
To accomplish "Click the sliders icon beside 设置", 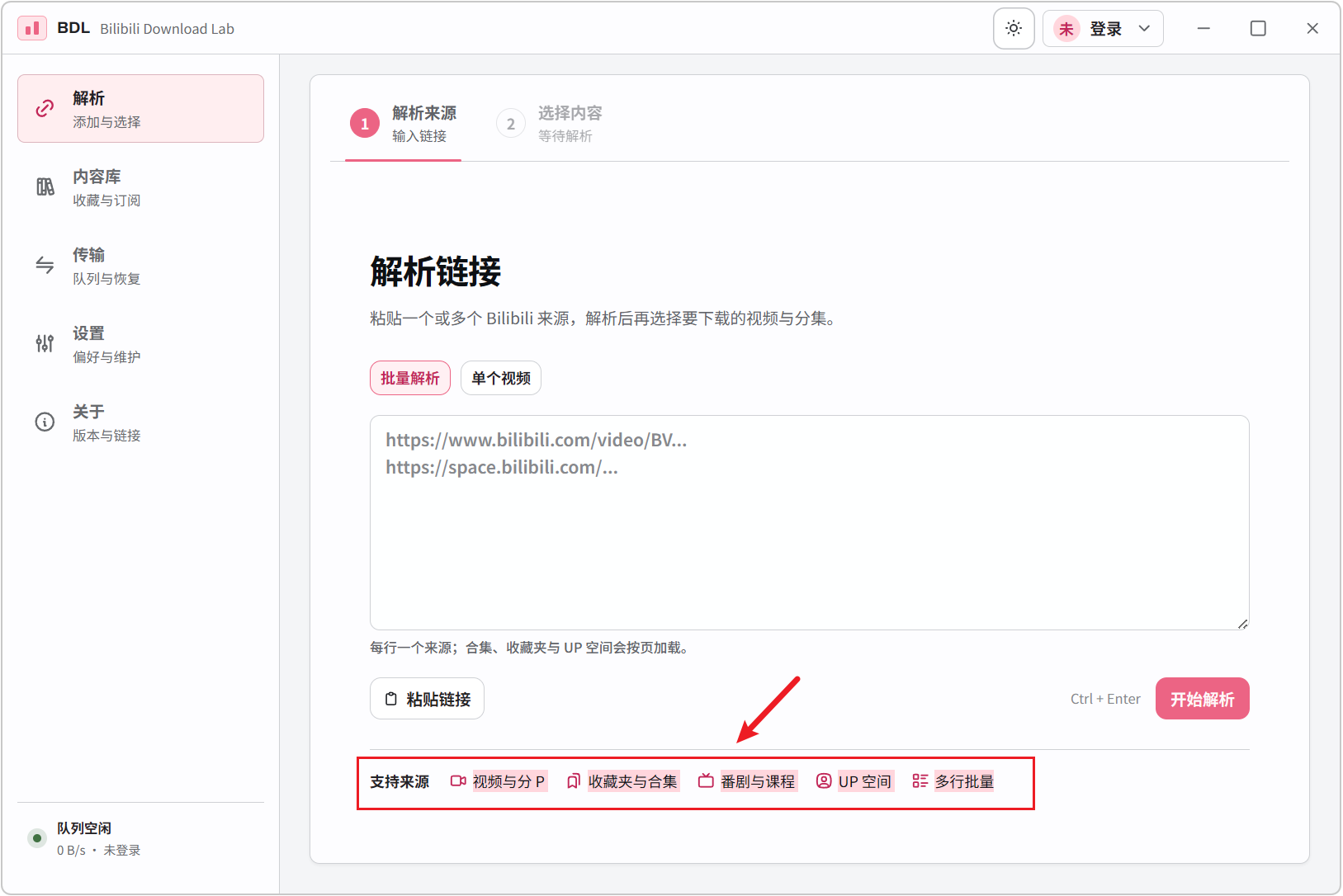I will tap(45, 343).
